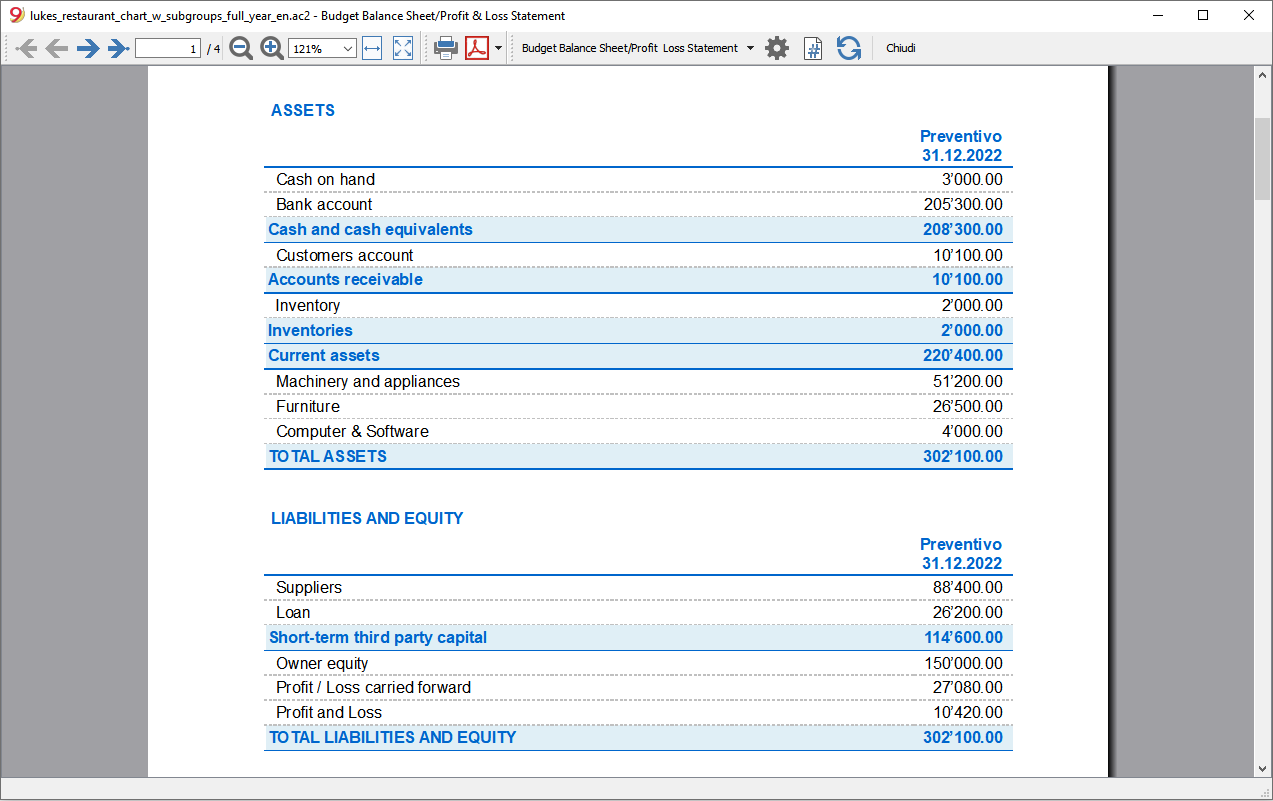Image resolution: width=1273 pixels, height=801 pixels.
Task: Click the Loan row label
Action: pyautogui.click(x=293, y=613)
